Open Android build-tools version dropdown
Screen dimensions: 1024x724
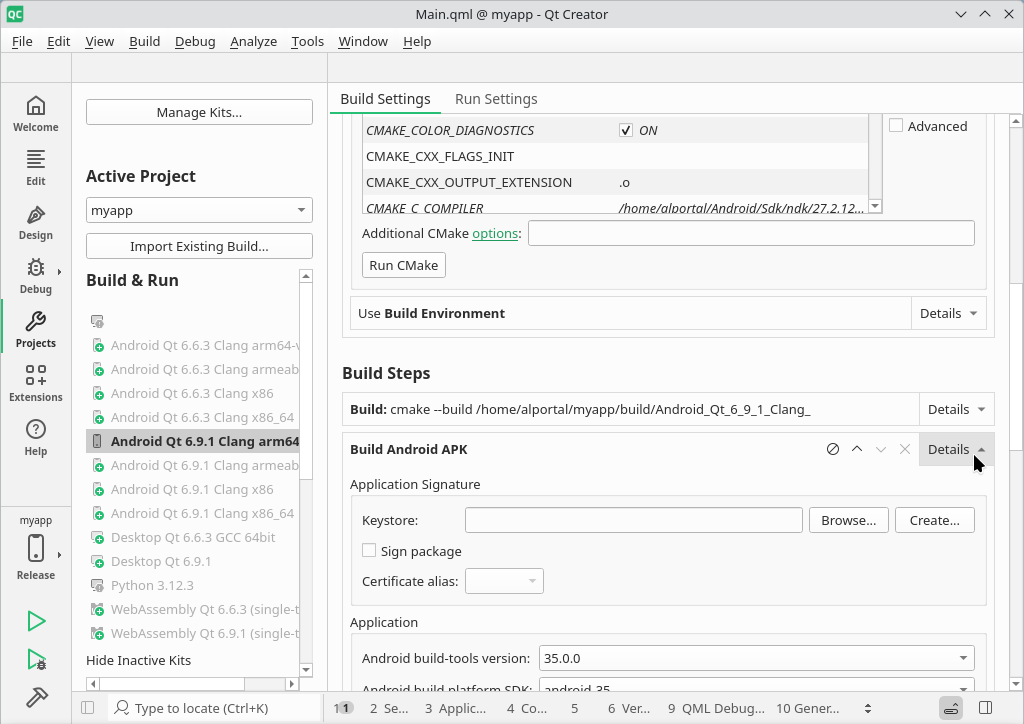(756, 658)
